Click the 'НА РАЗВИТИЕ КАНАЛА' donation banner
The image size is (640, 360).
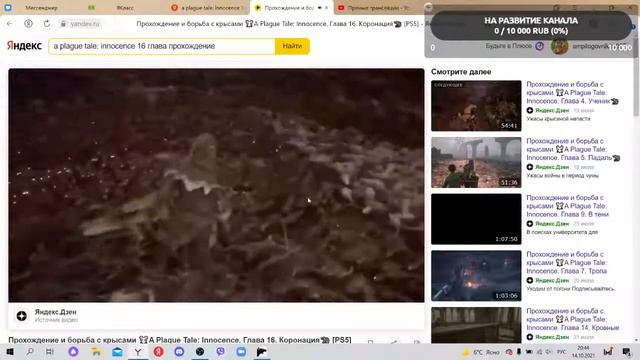(531, 25)
